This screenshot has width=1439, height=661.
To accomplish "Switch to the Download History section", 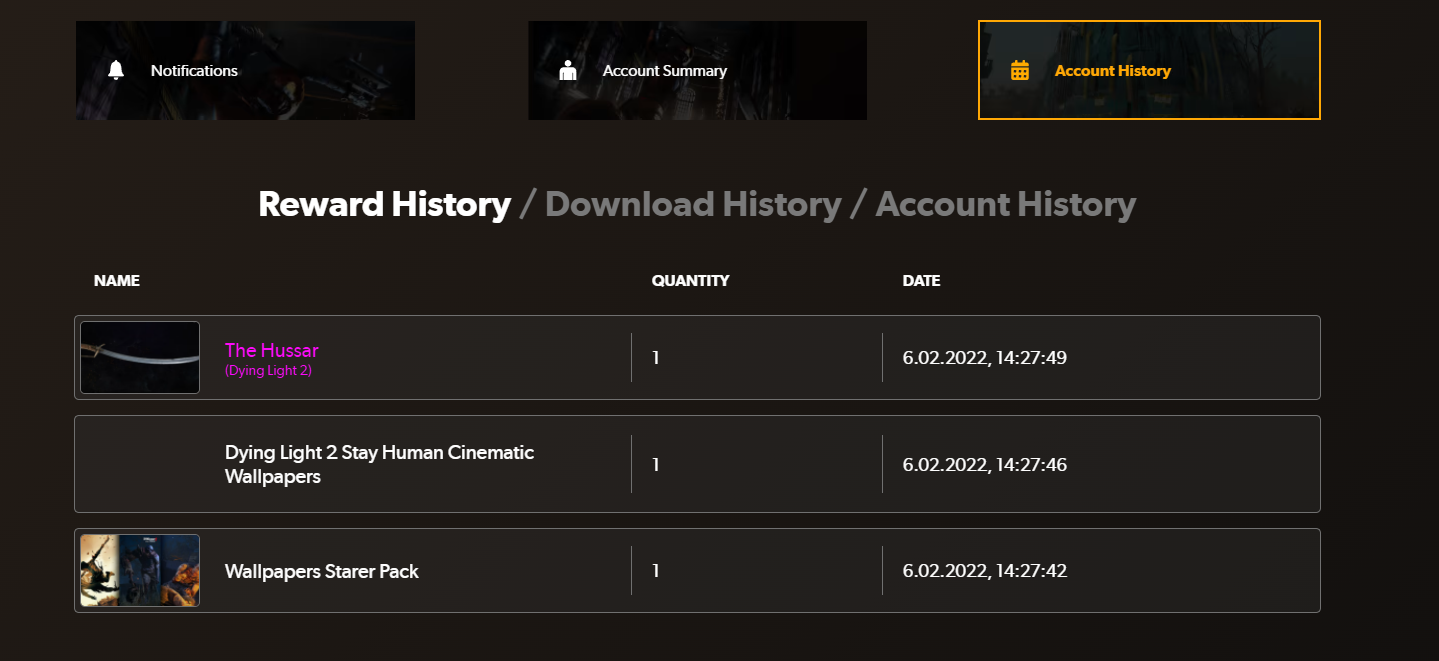I will point(693,204).
